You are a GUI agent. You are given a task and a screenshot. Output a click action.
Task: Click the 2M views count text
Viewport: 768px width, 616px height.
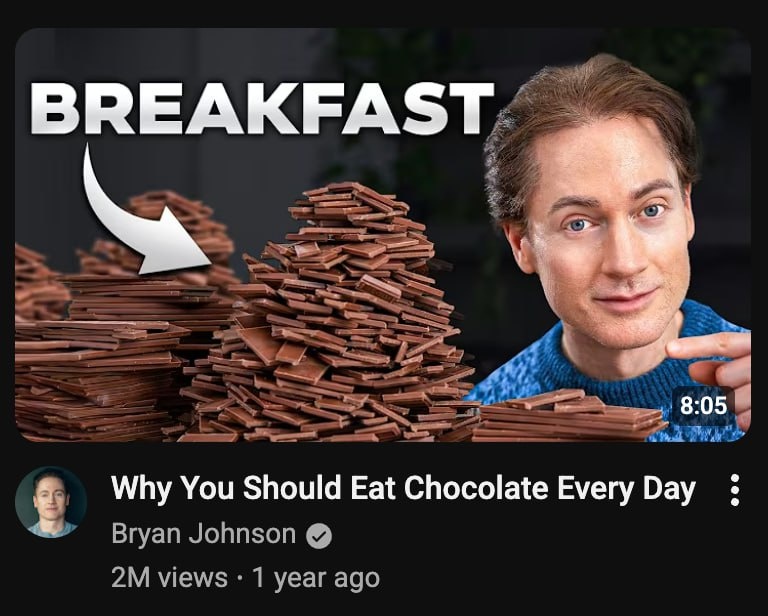(x=169, y=578)
